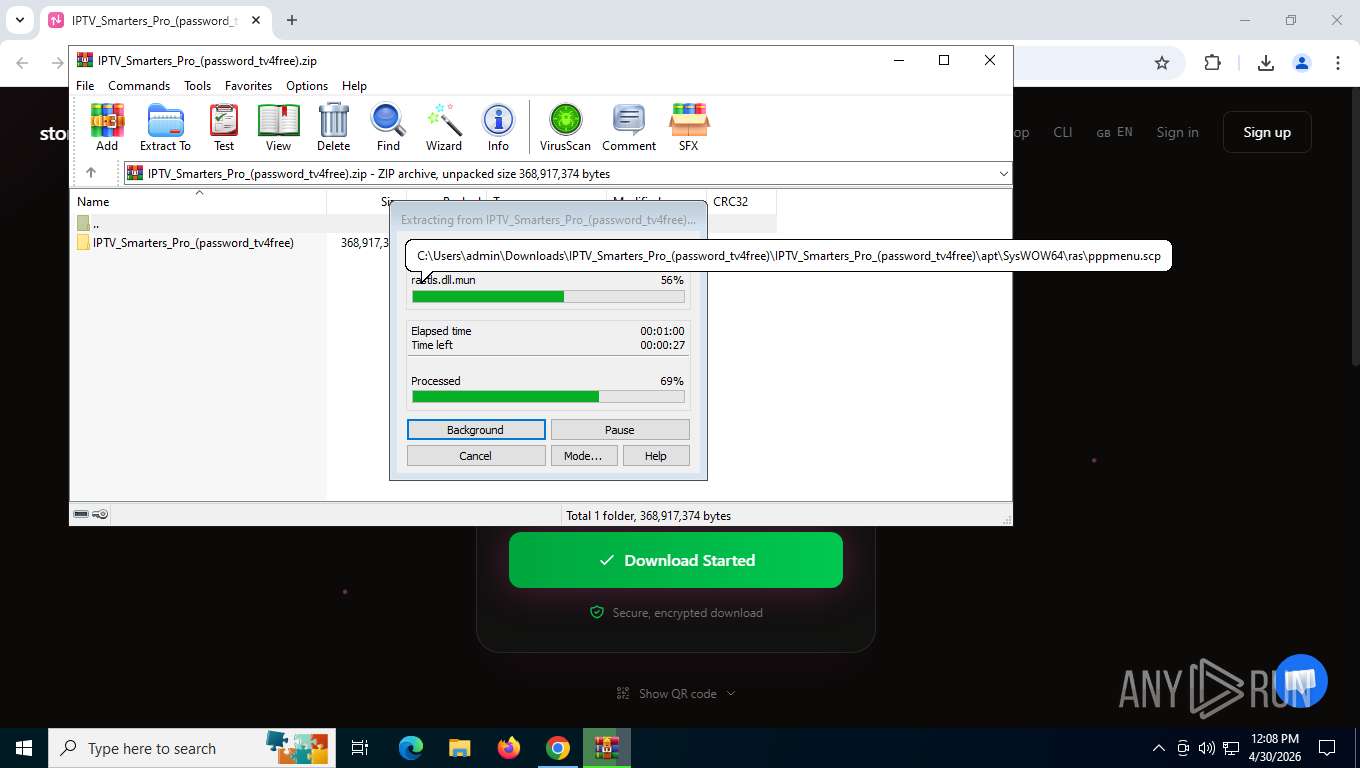
Task: Click the Type here to search box
Action: [190, 748]
